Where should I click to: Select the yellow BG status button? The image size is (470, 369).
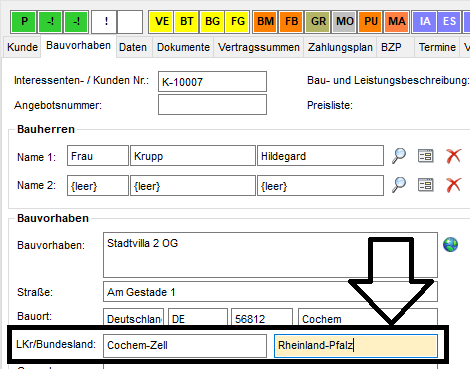pyautogui.click(x=212, y=22)
